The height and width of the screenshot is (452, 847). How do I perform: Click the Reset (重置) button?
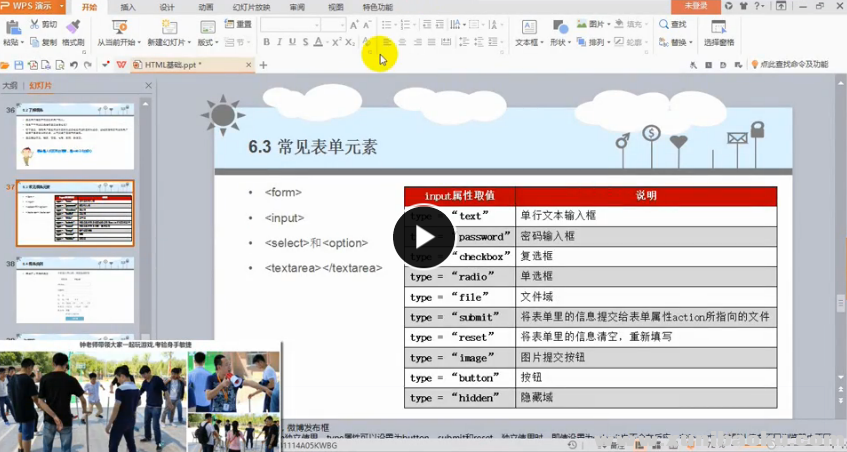point(237,24)
